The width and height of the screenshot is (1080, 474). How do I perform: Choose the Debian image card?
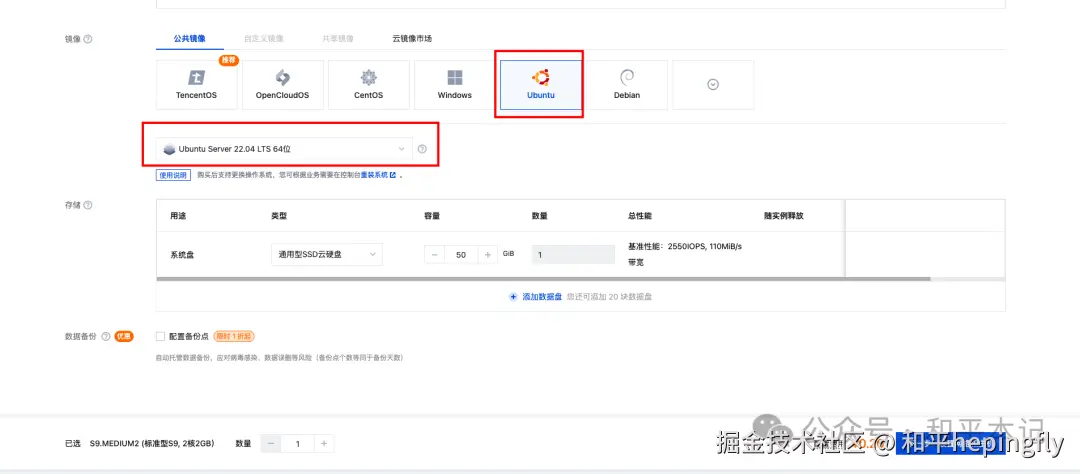pos(627,85)
